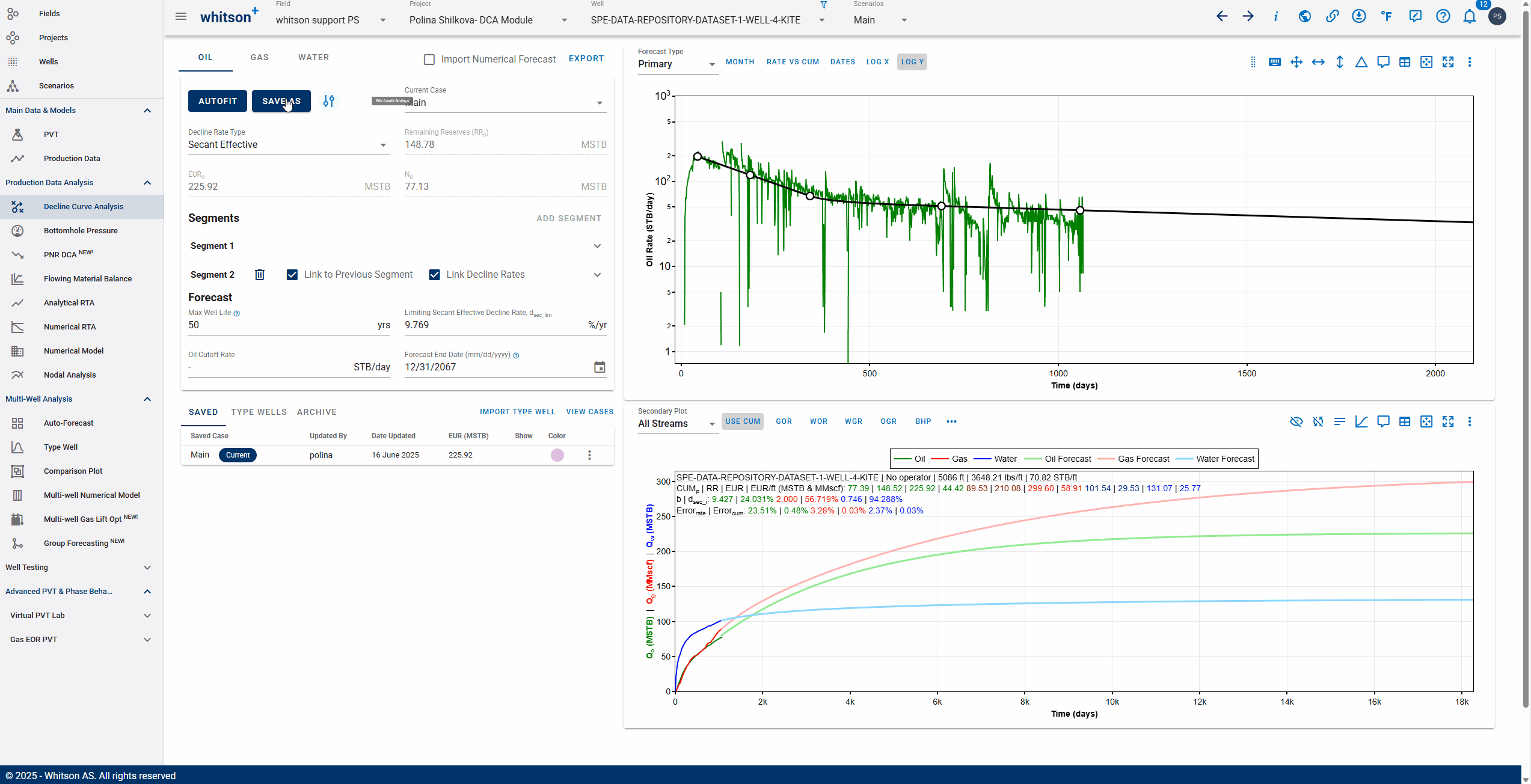Click Limiting Secant Effective Decline Rate field
The height and width of the screenshot is (784, 1531).
tap(505, 325)
